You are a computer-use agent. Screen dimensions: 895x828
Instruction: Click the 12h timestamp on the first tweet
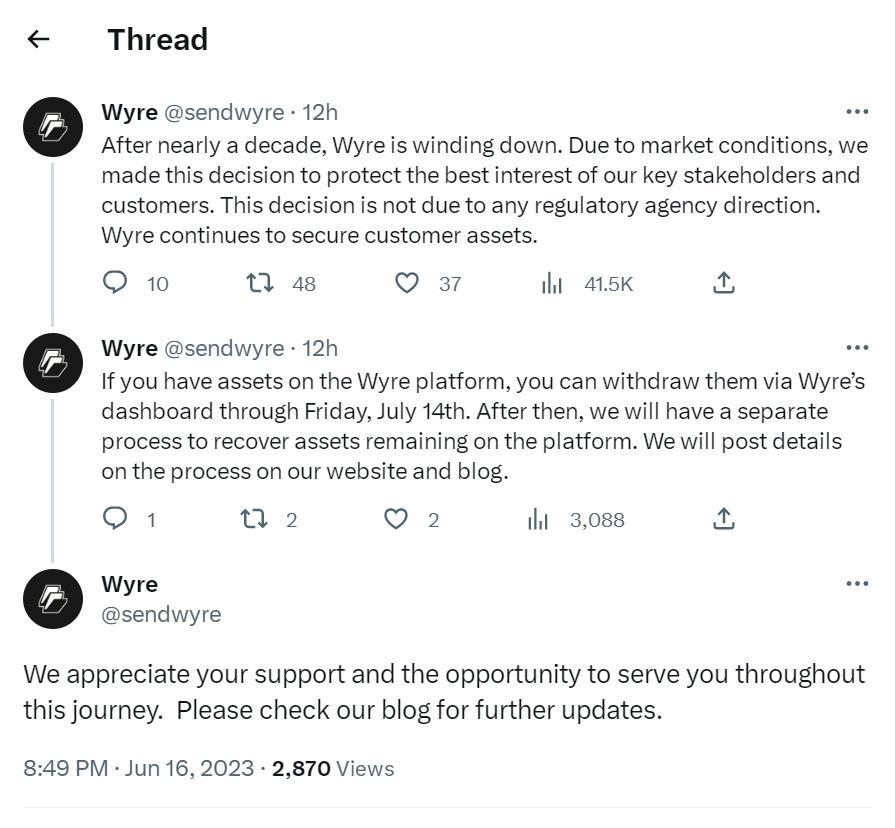pos(320,112)
